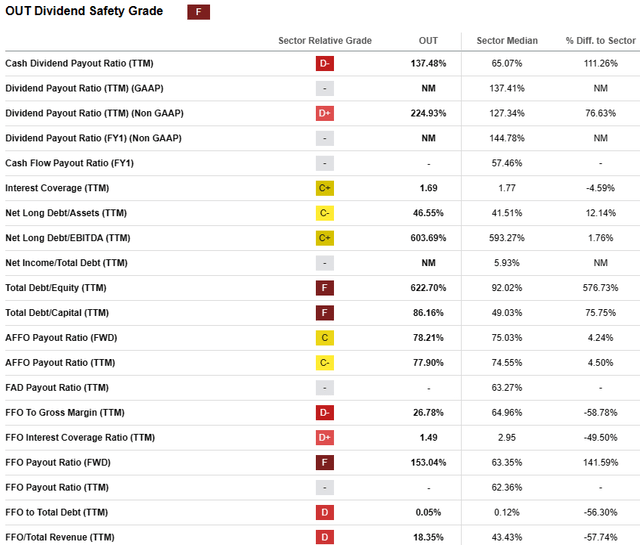Click the D+ grade for FFO Interest Coverage Ratio
Image resolution: width=640 pixels, height=545 pixels.
pos(324,437)
